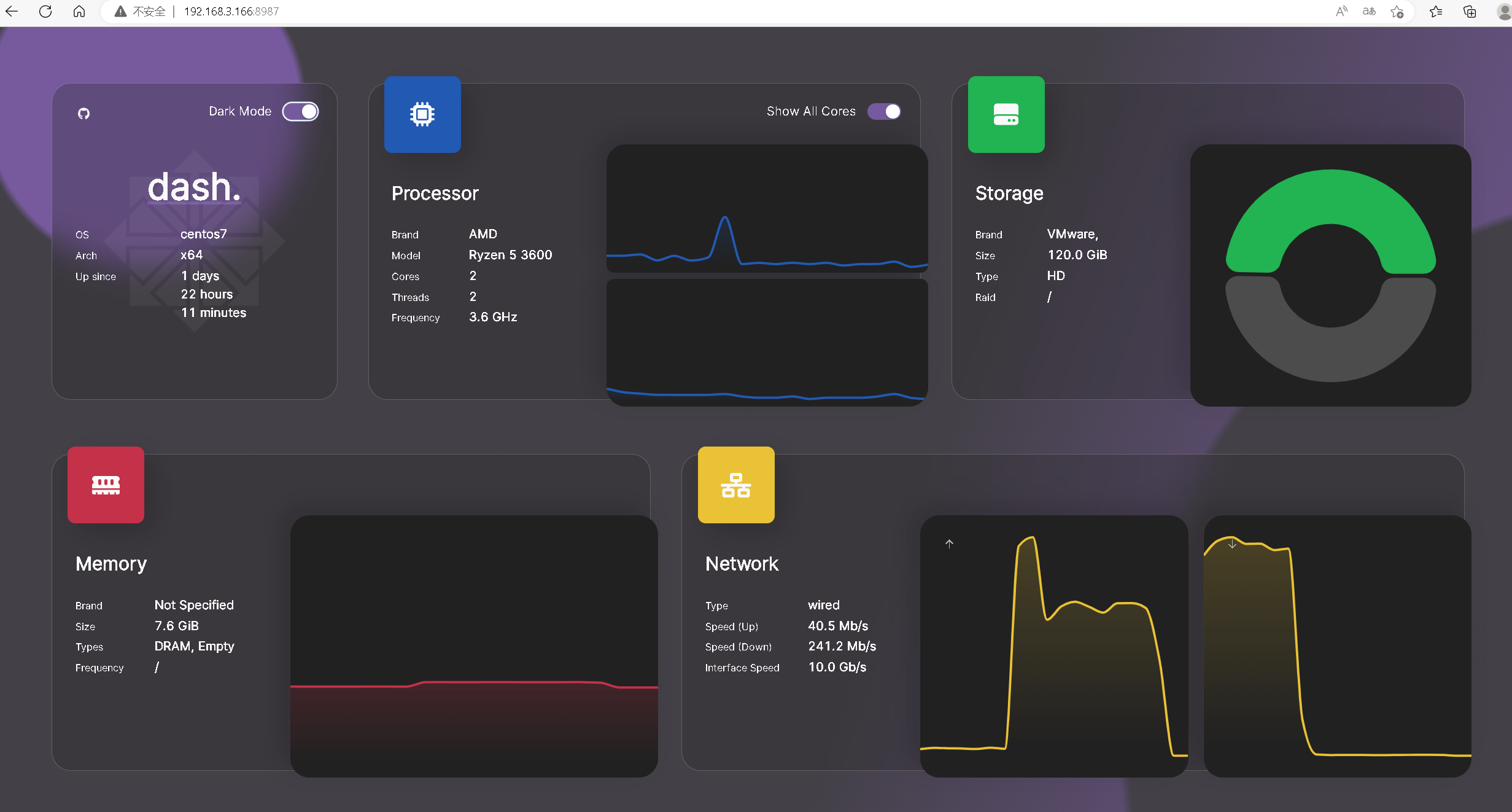Click the red Memory RAM icon
Viewport: 1512px width, 812px height.
pyautogui.click(x=106, y=485)
